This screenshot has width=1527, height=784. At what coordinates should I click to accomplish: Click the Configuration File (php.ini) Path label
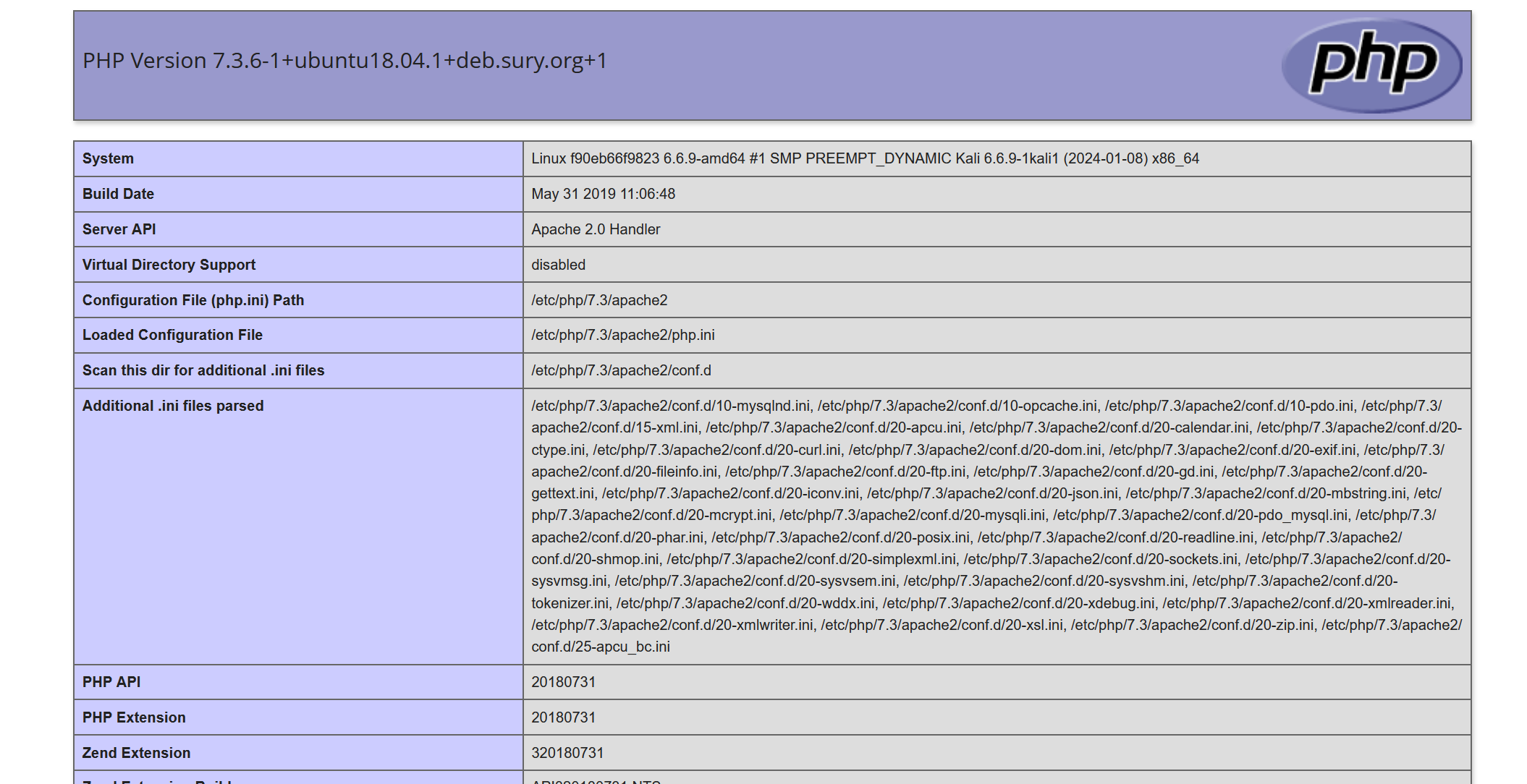193,300
